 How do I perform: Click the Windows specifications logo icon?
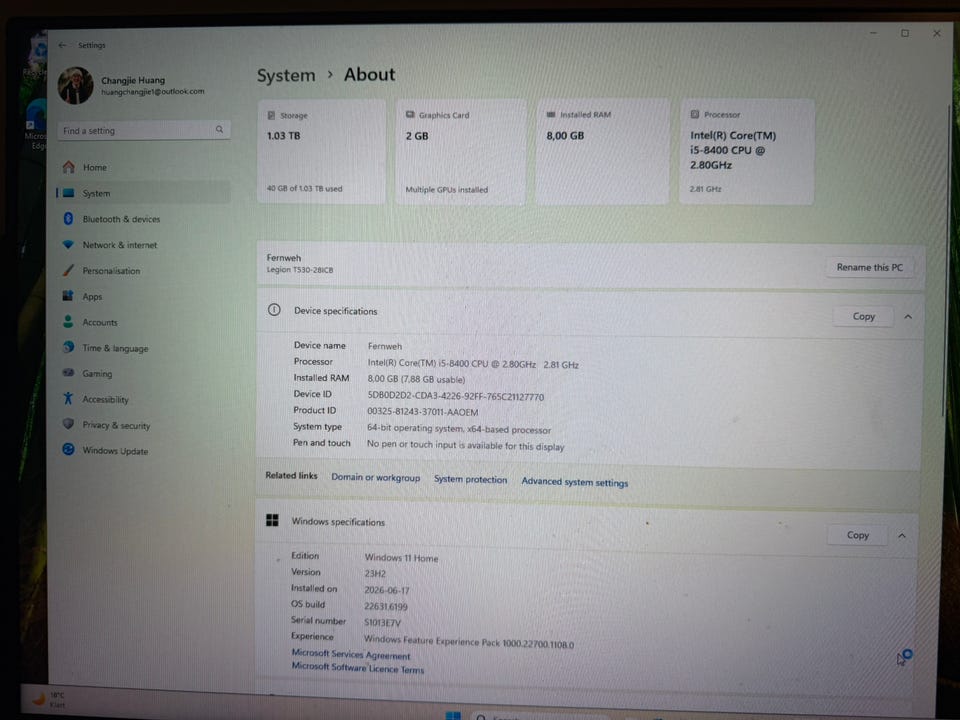pyautogui.click(x=272, y=520)
